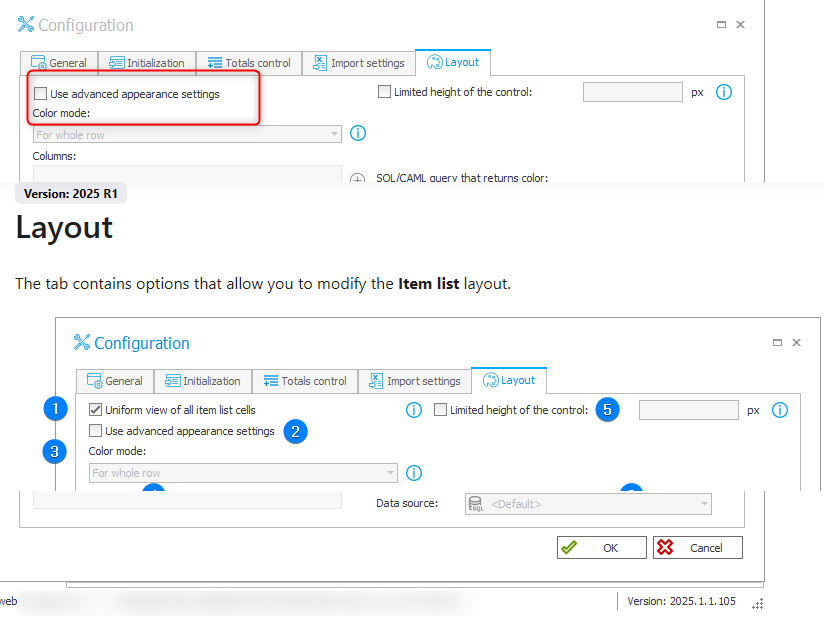Open the General tab in the red-highlighted Configuration window

coord(59,63)
